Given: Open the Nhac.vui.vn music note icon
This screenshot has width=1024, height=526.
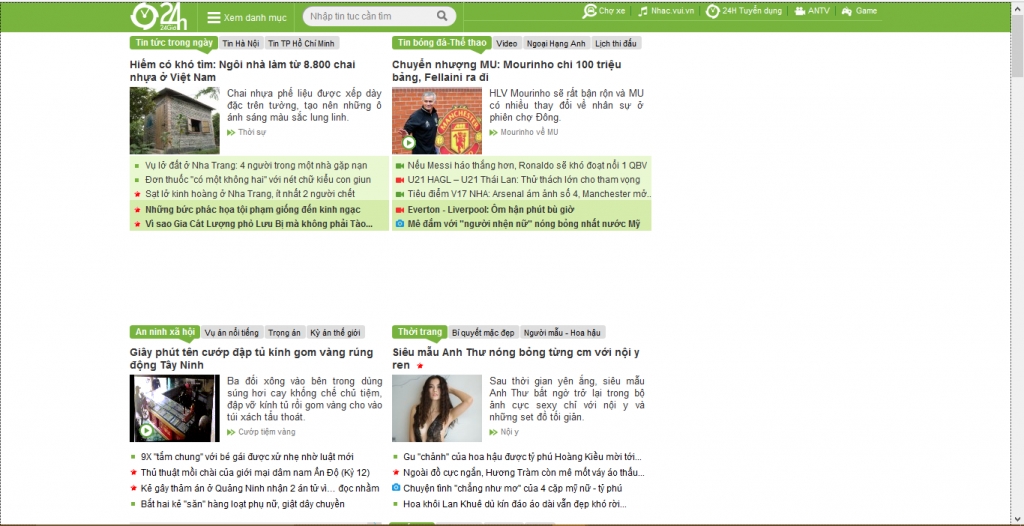Looking at the screenshot, I should [x=643, y=11].
